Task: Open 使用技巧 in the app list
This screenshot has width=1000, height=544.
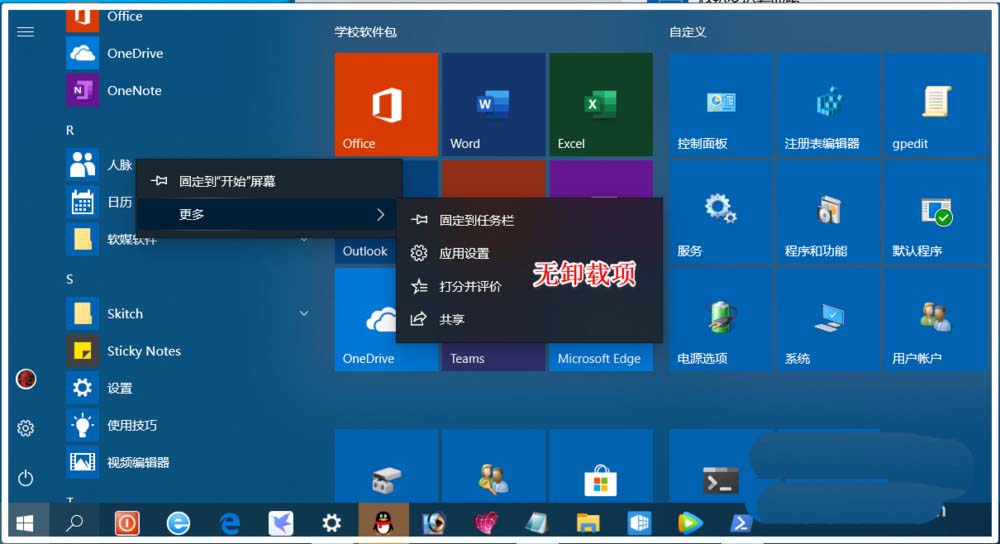Action: pos(188,425)
